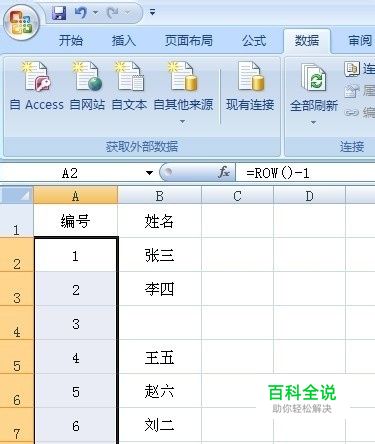Click cell containing 编号
The height and width of the screenshot is (444, 375).
click(76, 221)
